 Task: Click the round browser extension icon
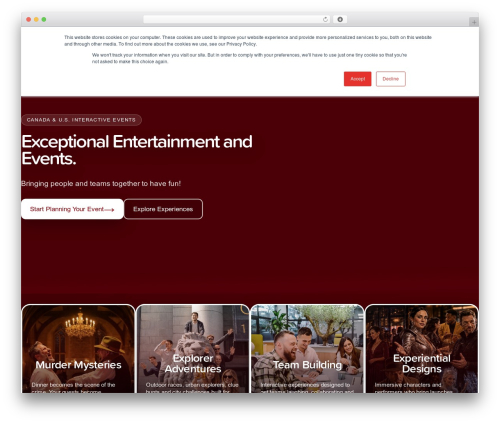point(340,20)
